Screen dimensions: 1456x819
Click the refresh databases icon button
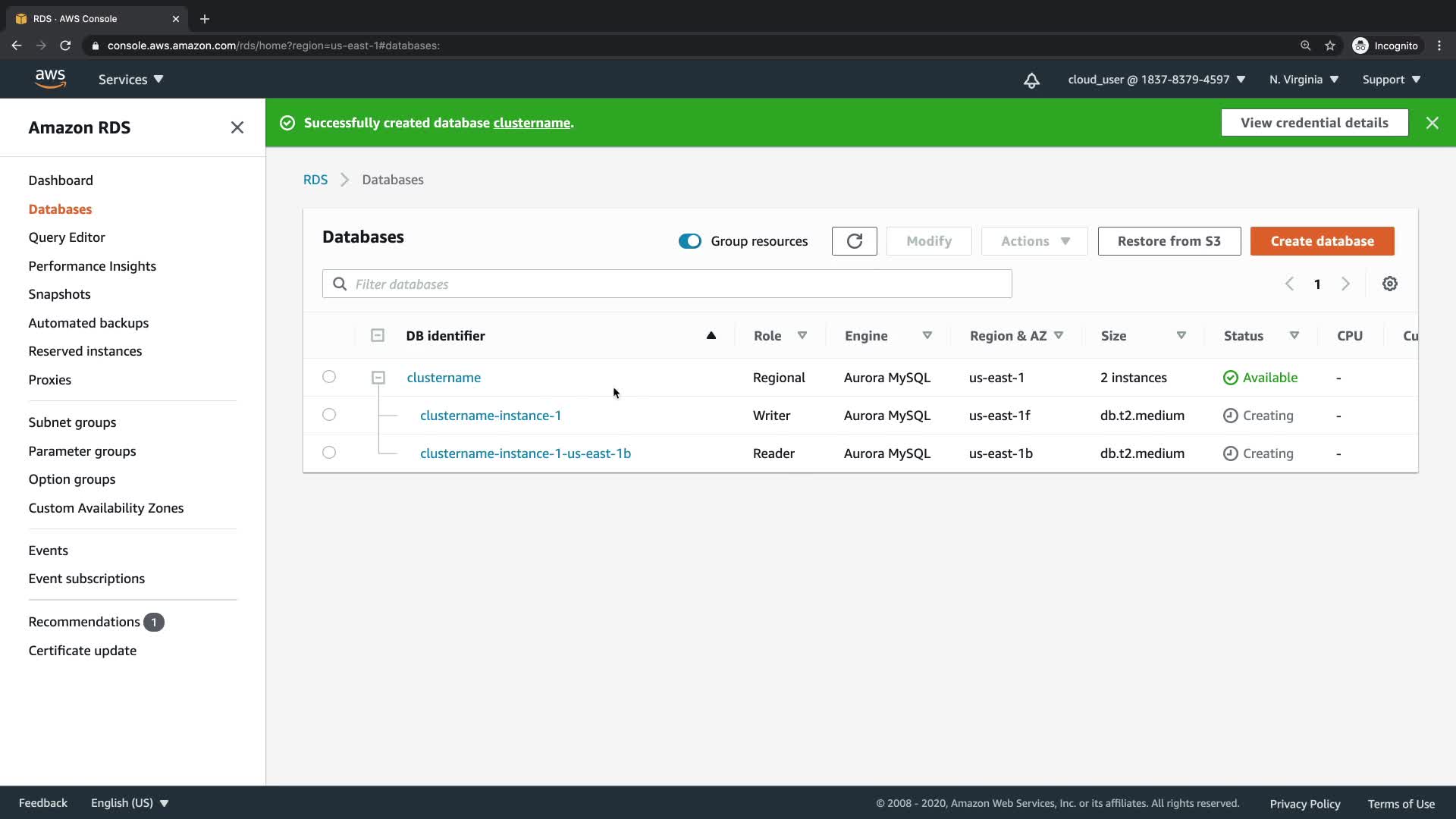pyautogui.click(x=854, y=241)
